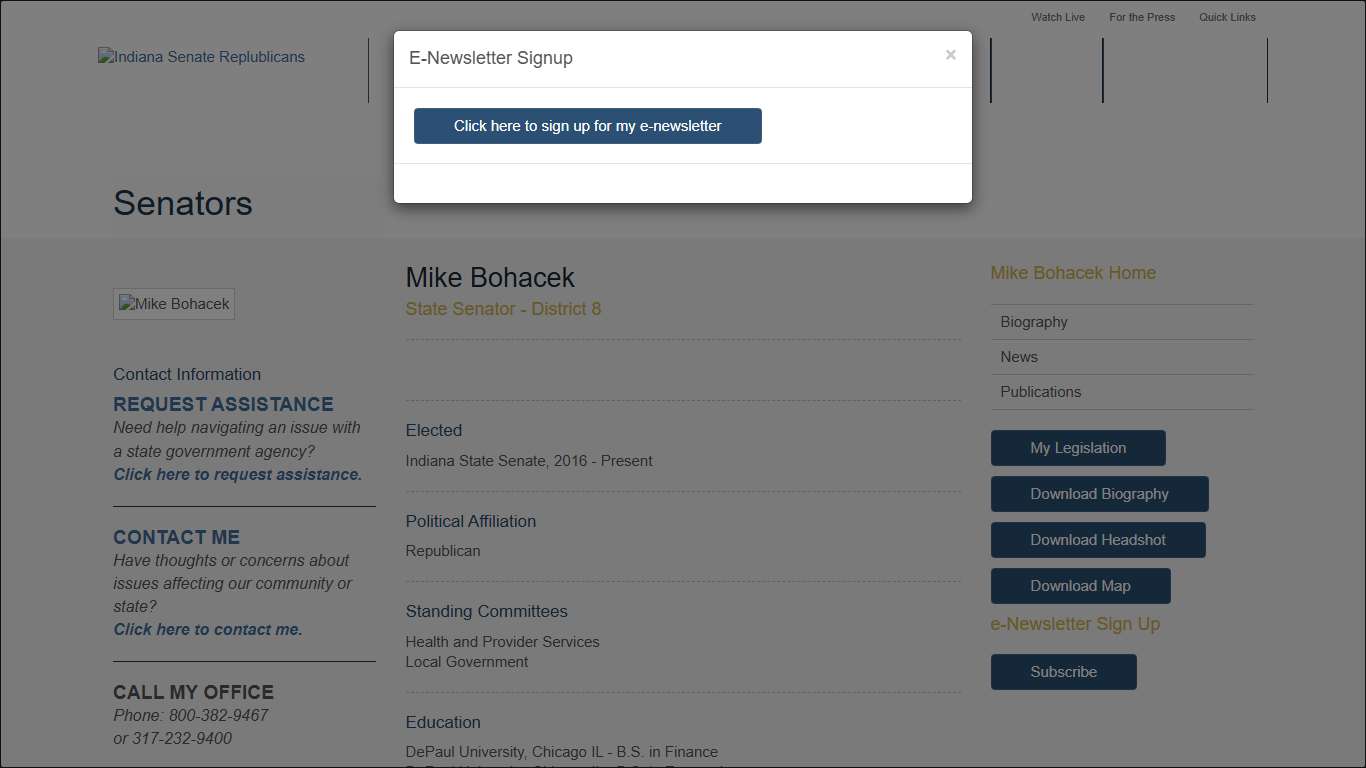Click the 800-382-9467 phone number
Viewport: 1366px width, 768px height.
218,715
